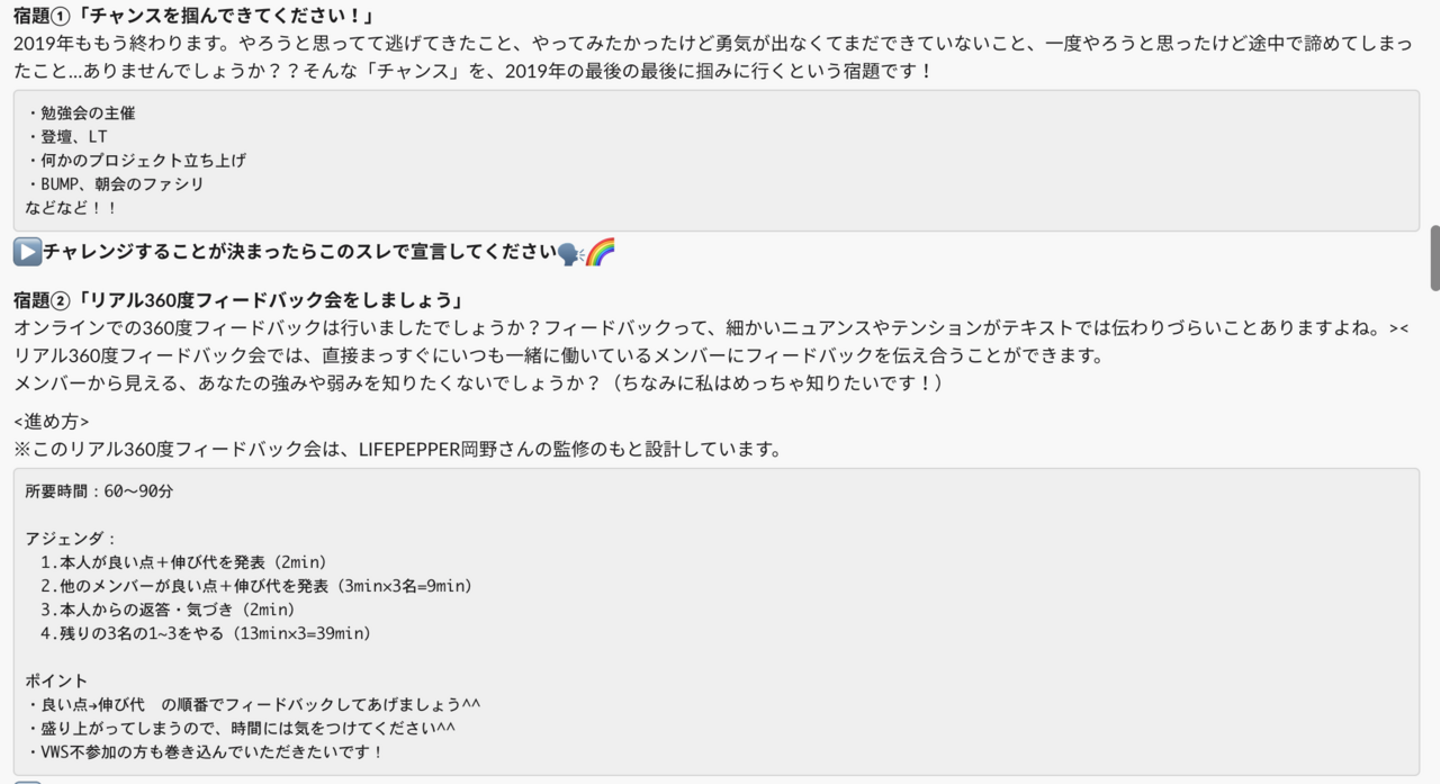
Task: Click agenda item 4.残りの3名の1~3をやる
Action: coord(206,633)
